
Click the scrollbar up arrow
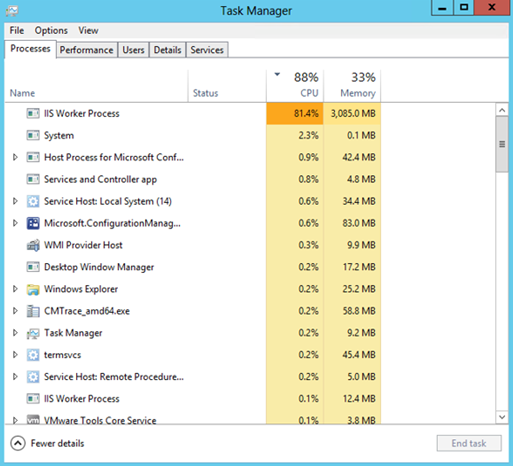pos(502,110)
